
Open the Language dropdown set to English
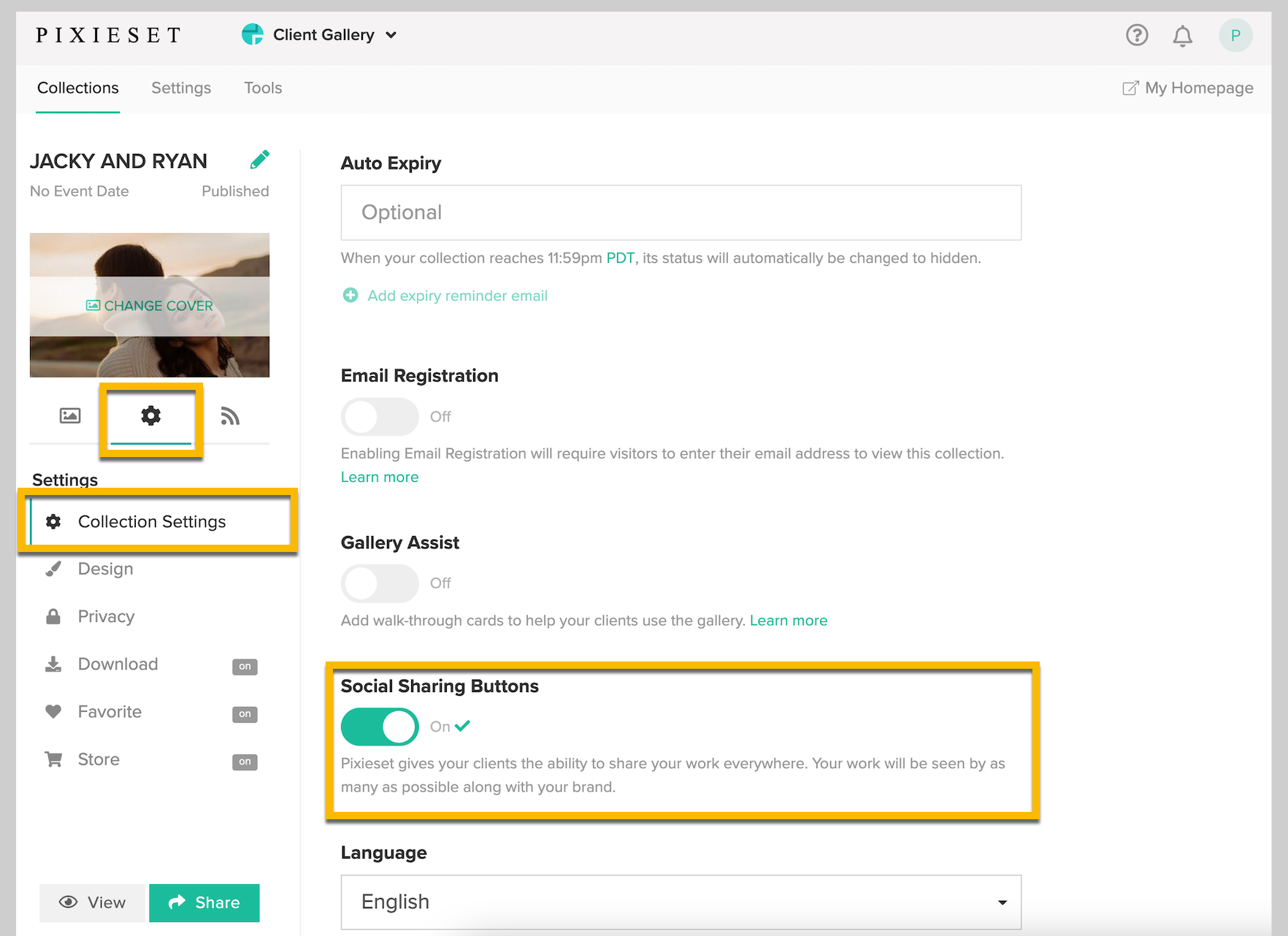[681, 902]
